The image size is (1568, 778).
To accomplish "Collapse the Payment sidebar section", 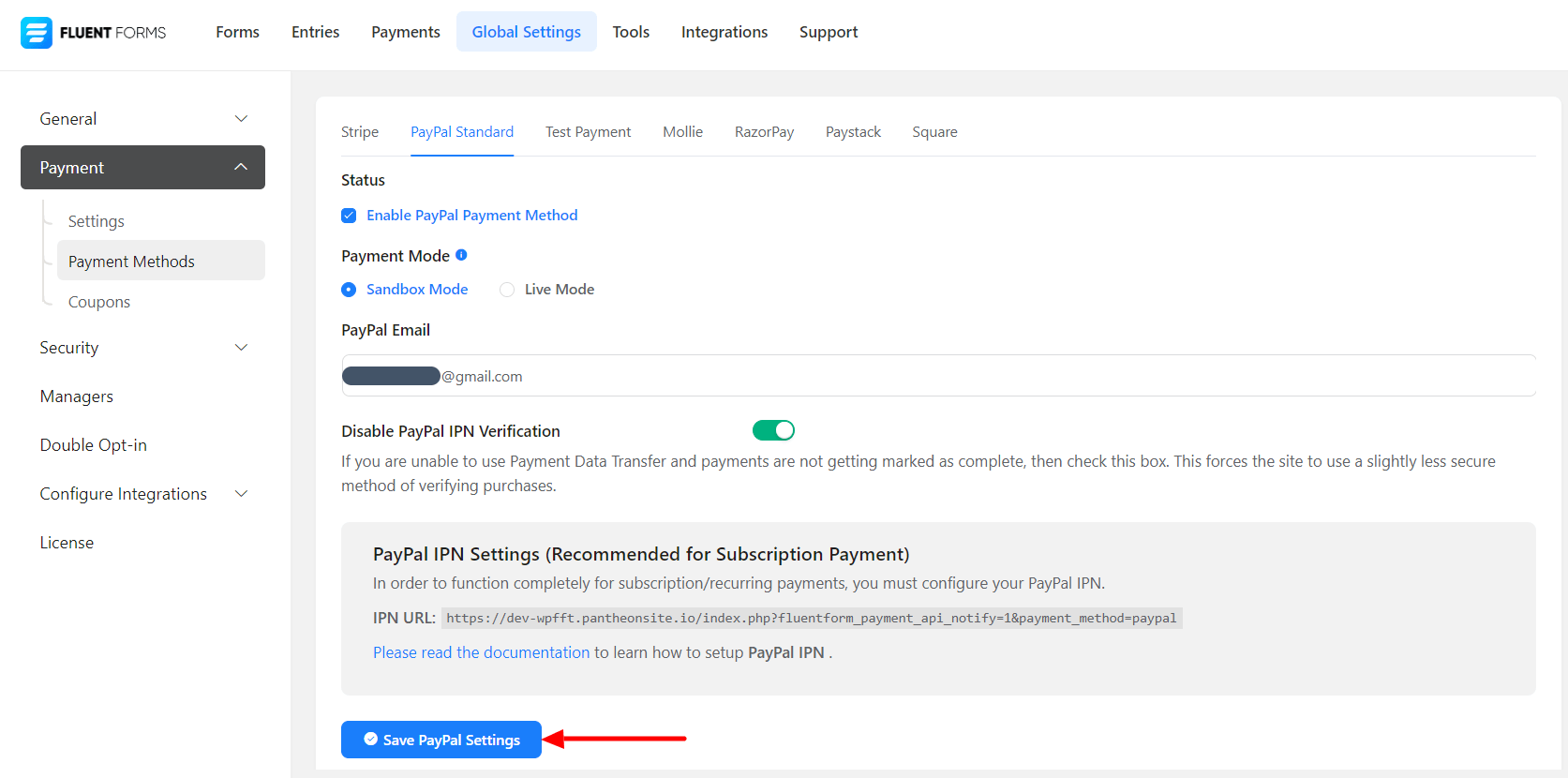I will (x=142, y=168).
